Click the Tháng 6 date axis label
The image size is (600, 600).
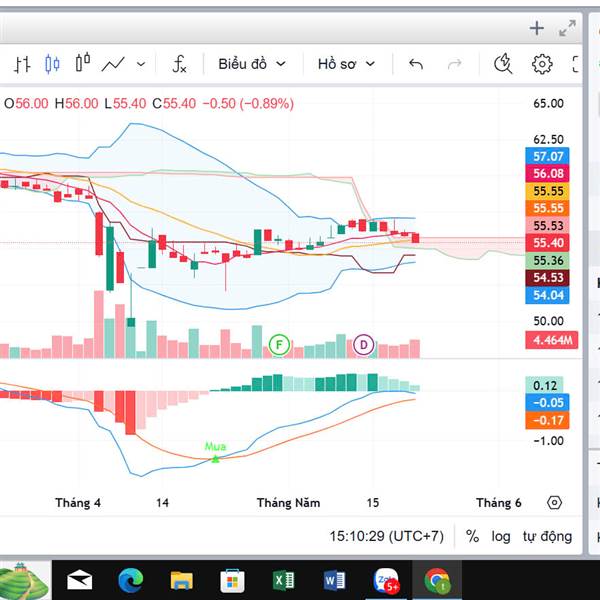point(499,502)
